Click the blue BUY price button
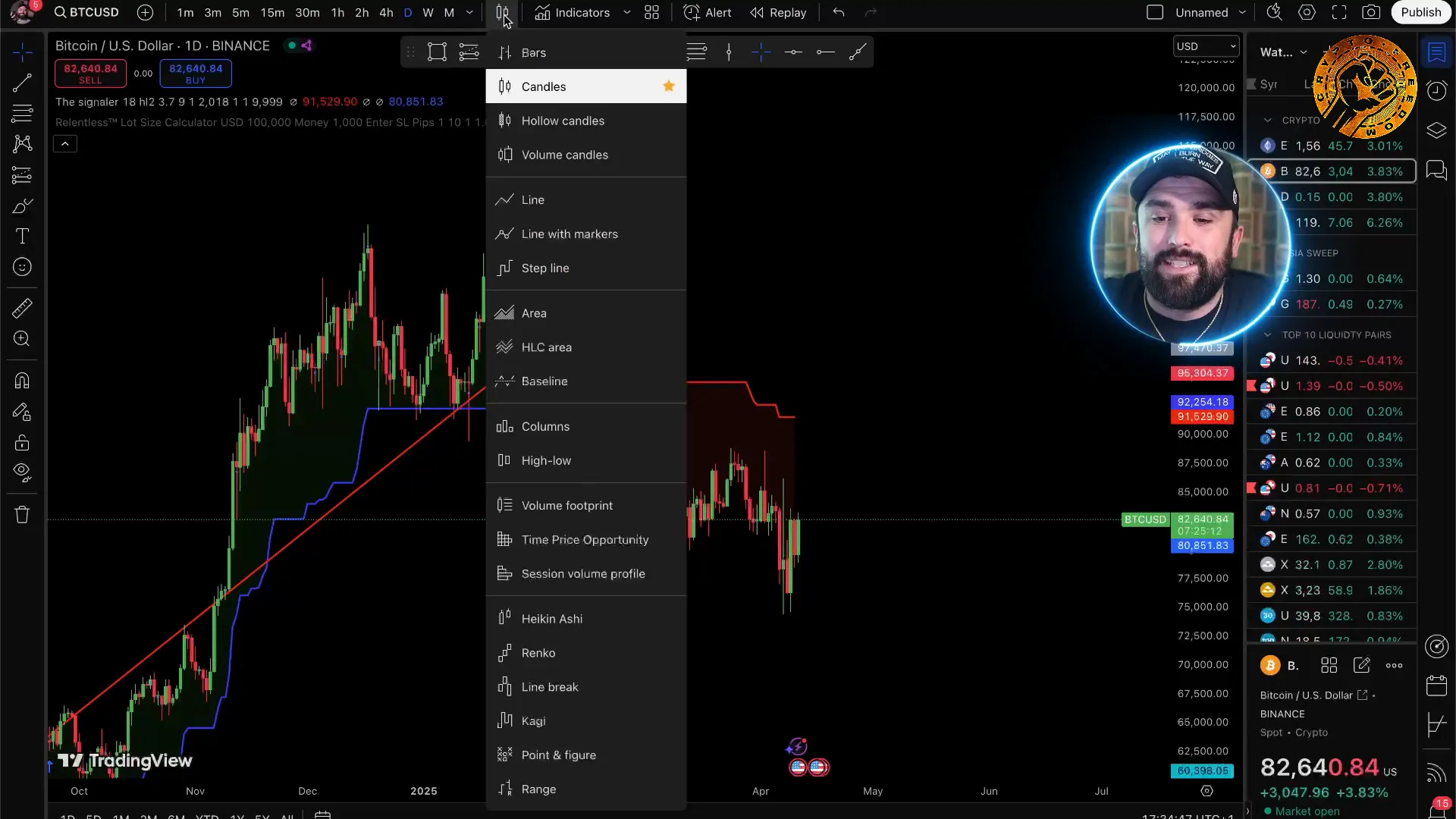This screenshot has width=1456, height=819. 196,73
